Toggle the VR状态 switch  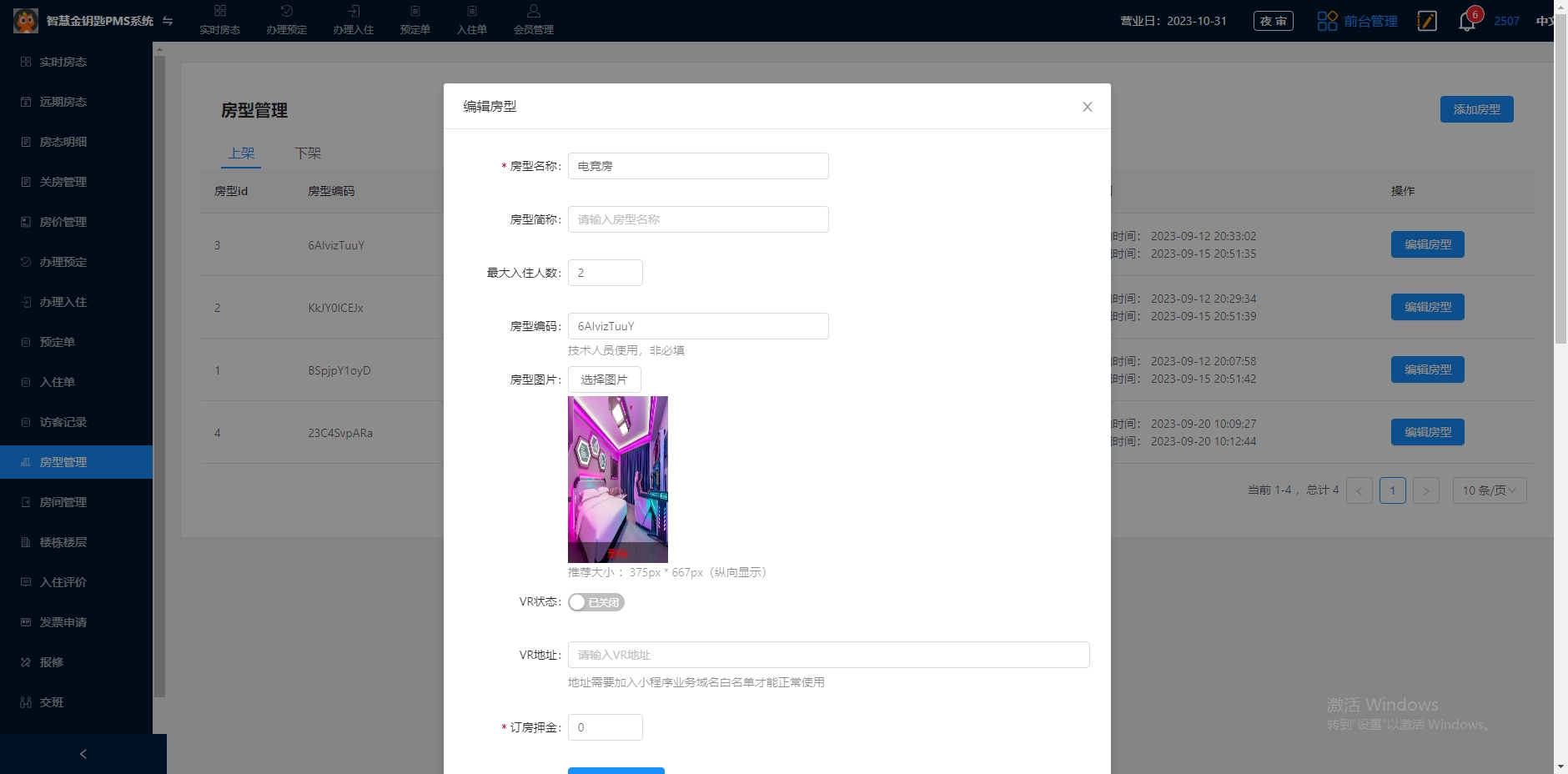click(x=596, y=602)
